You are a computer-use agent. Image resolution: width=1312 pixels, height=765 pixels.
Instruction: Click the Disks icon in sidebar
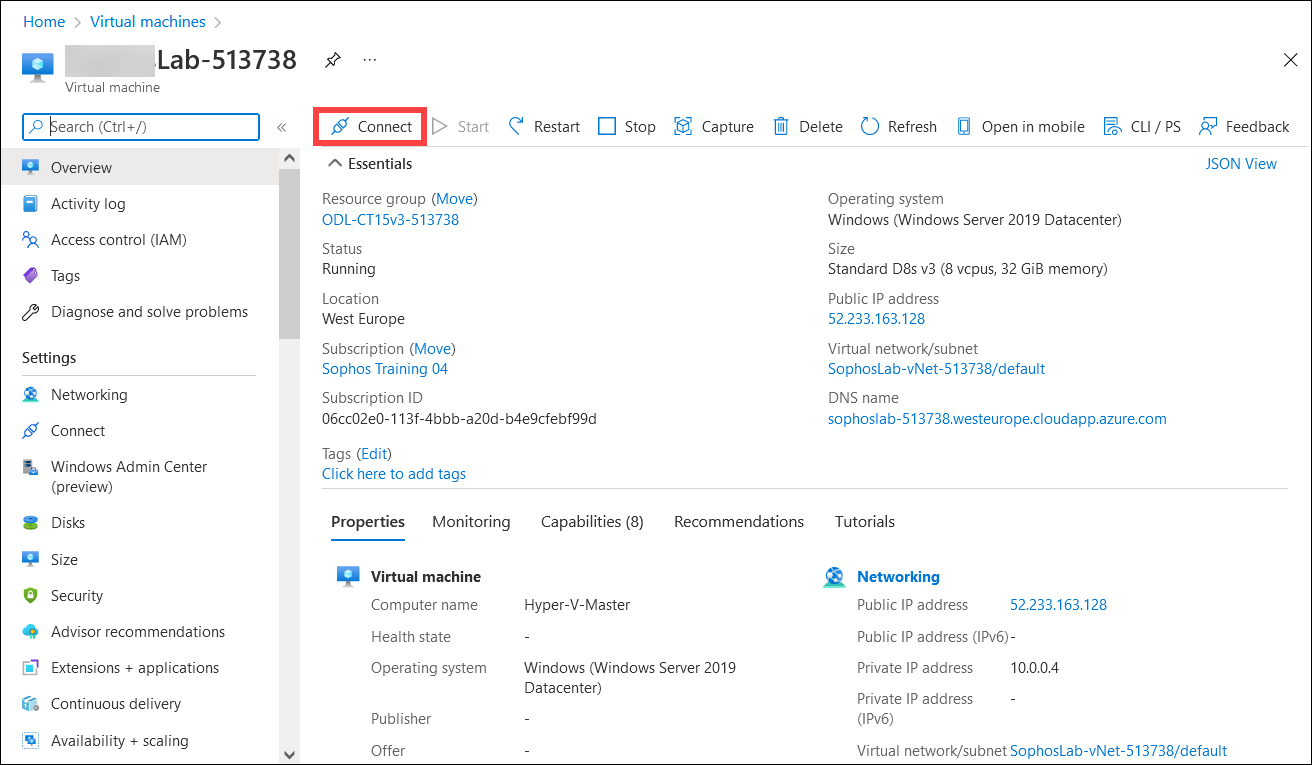[31, 523]
